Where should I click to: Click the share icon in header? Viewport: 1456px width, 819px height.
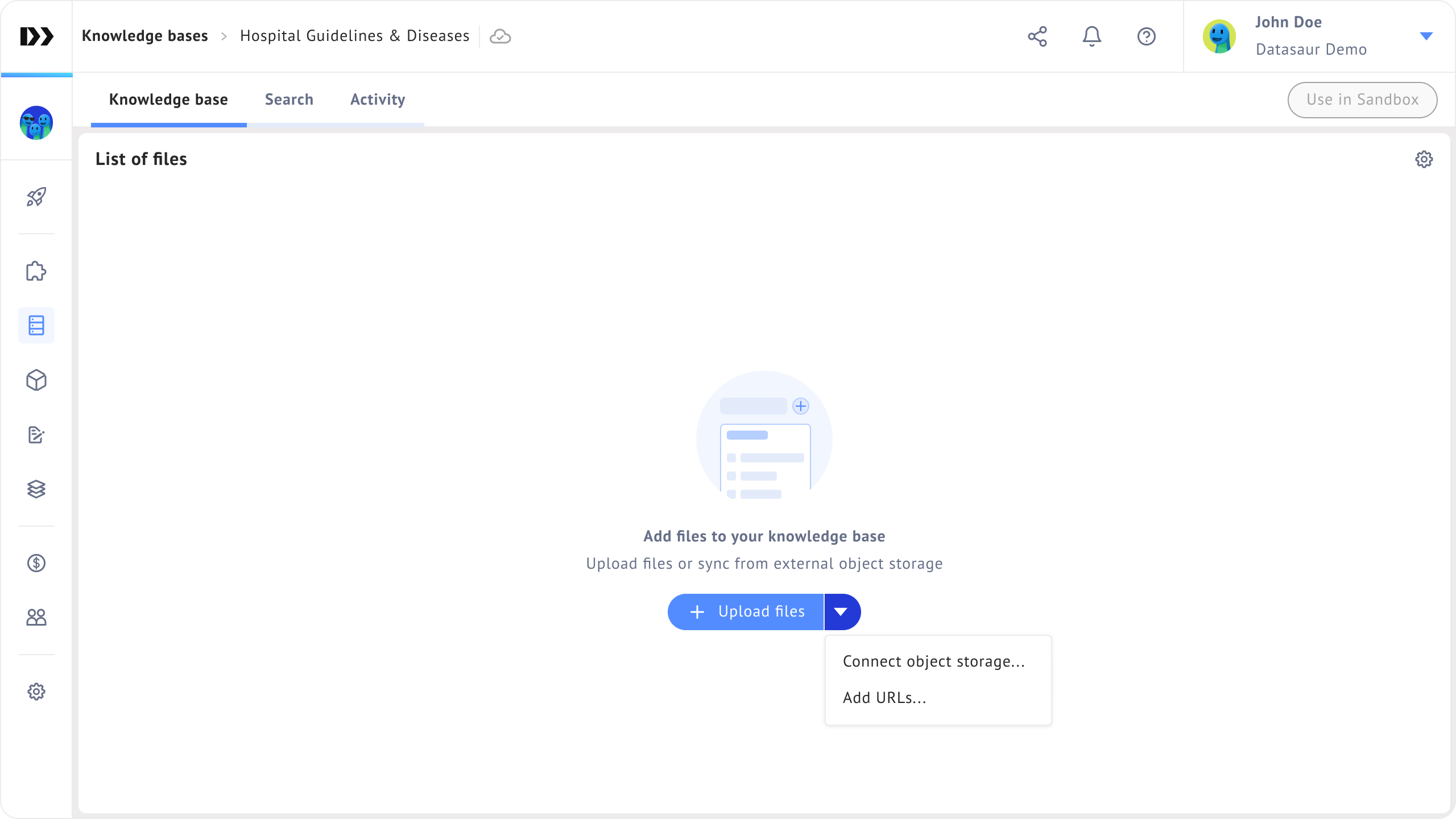point(1037,36)
